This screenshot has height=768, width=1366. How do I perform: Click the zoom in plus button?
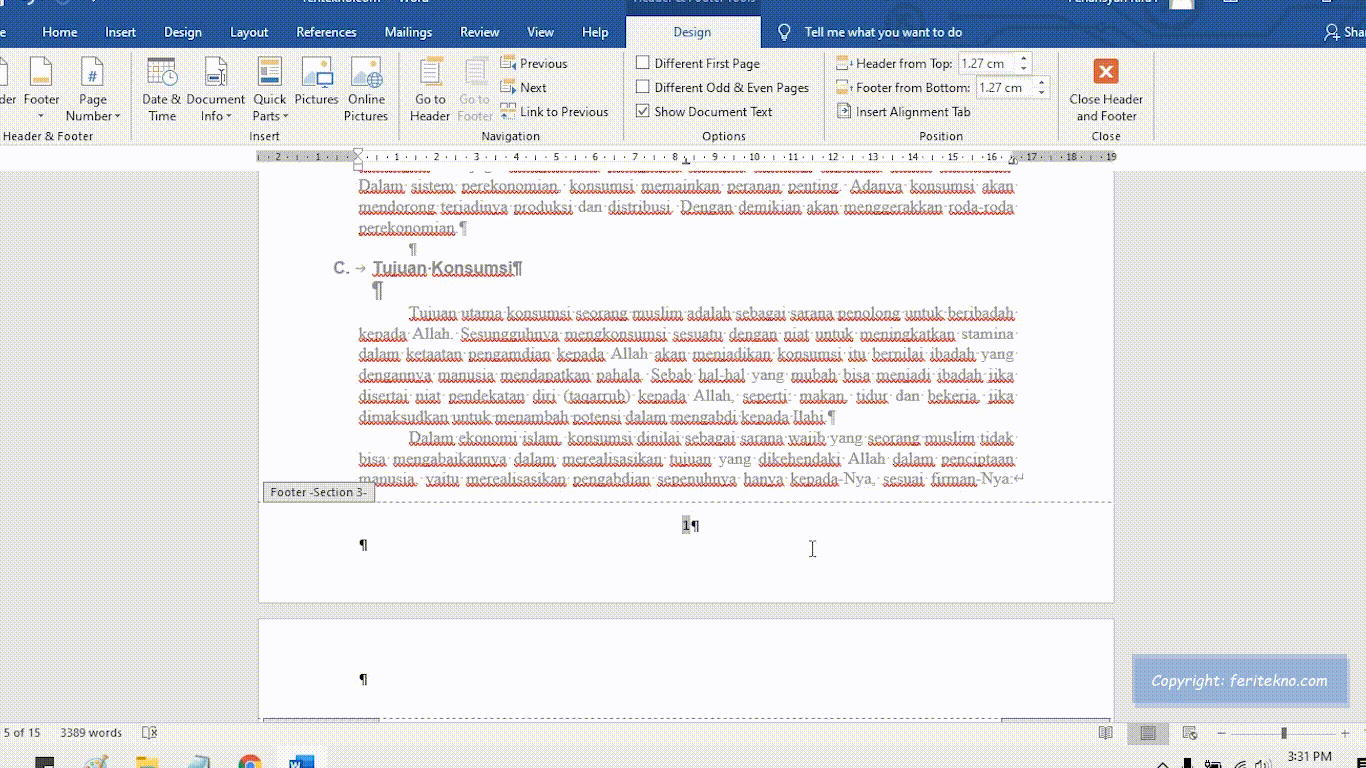[x=1345, y=733]
